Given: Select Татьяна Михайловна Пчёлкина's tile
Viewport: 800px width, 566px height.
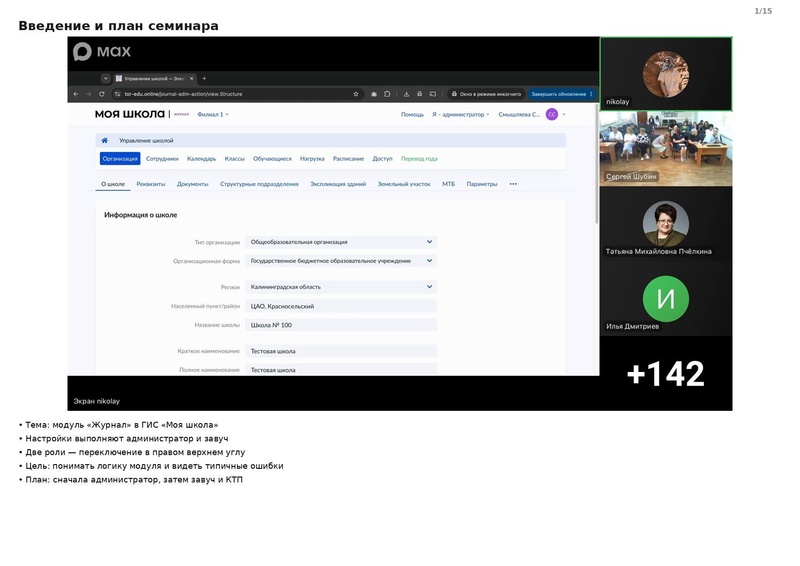Looking at the screenshot, I should 666,224.
